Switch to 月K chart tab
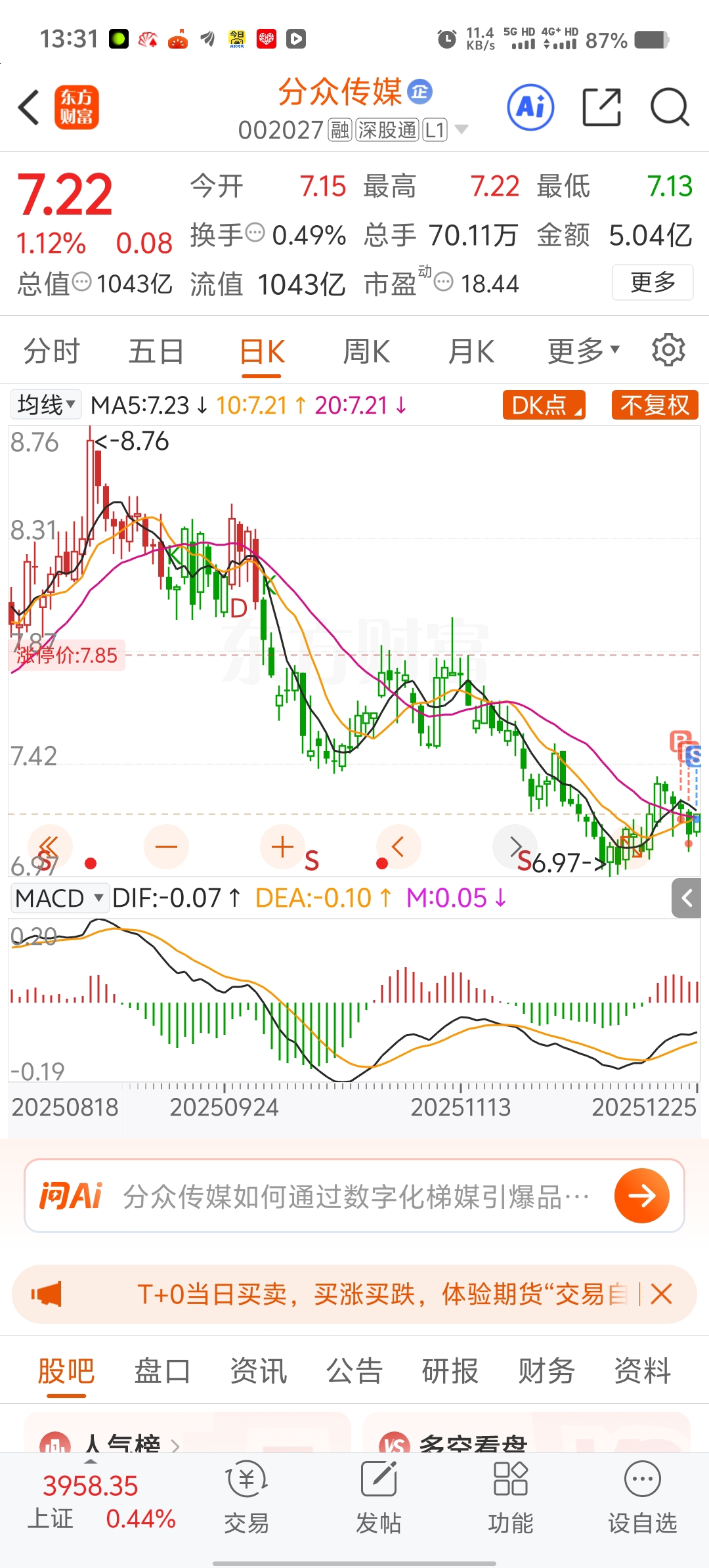The image size is (709, 1568). tap(471, 351)
